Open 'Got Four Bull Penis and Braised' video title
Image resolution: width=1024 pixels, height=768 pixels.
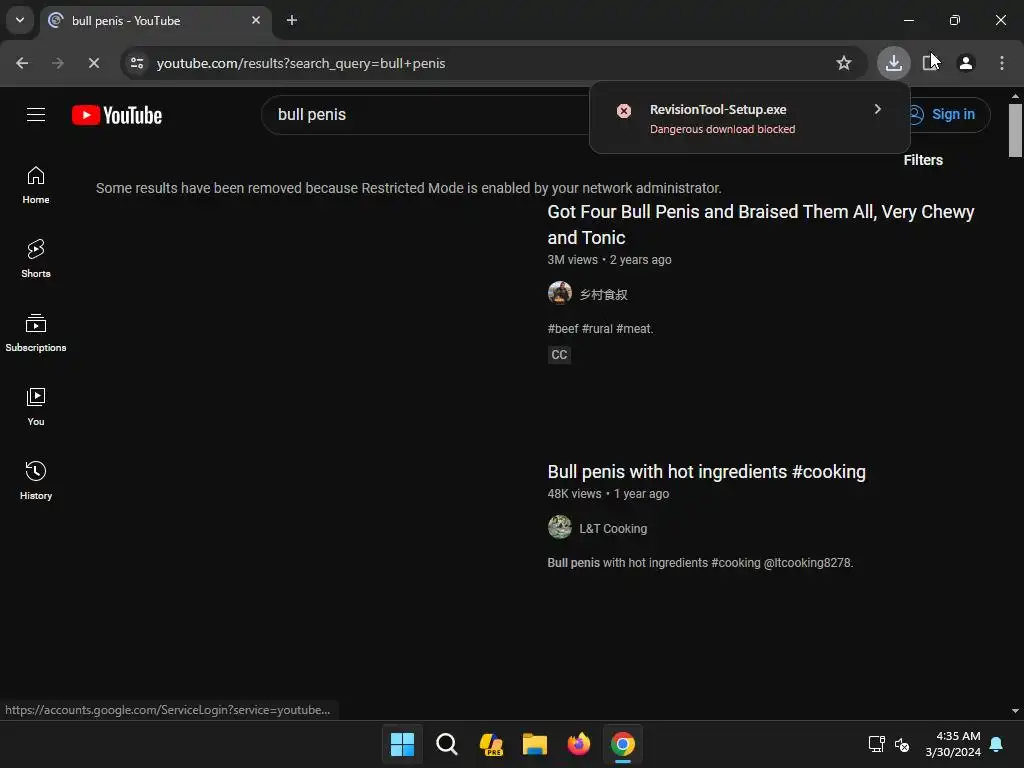point(761,225)
